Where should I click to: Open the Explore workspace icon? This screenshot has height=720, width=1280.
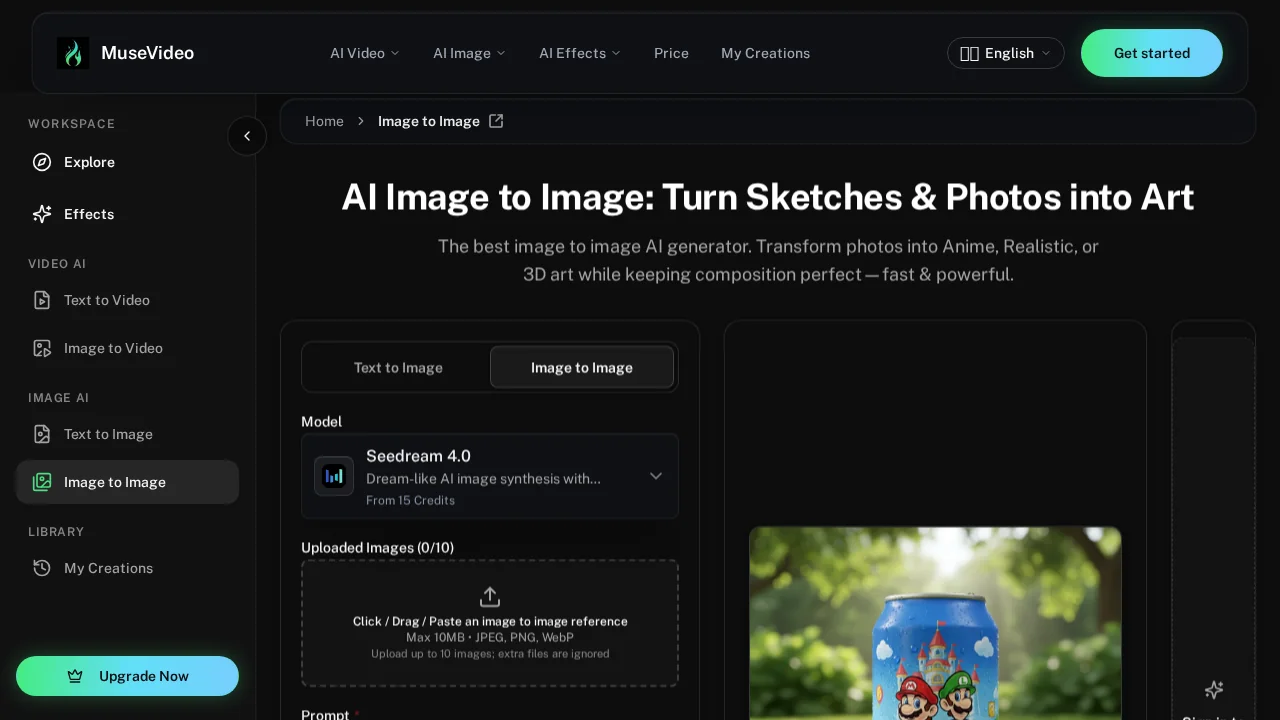(x=41, y=162)
